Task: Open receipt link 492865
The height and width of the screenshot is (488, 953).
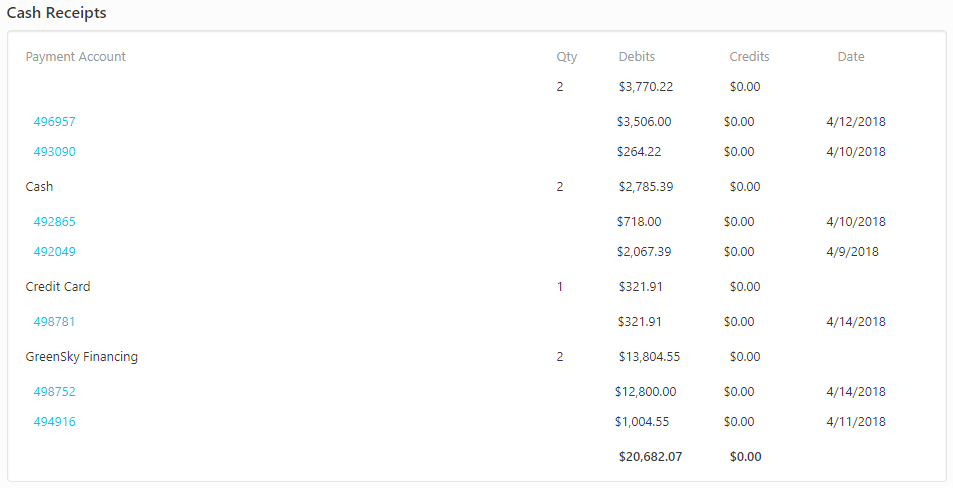Action: (54, 222)
